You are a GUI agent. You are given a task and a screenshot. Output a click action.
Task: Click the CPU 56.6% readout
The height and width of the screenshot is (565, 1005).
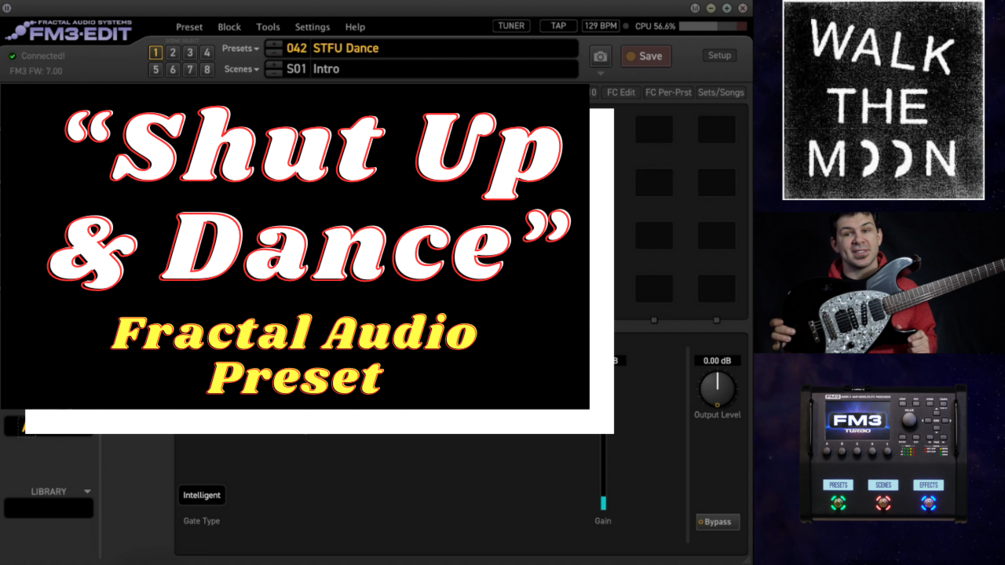tap(655, 26)
